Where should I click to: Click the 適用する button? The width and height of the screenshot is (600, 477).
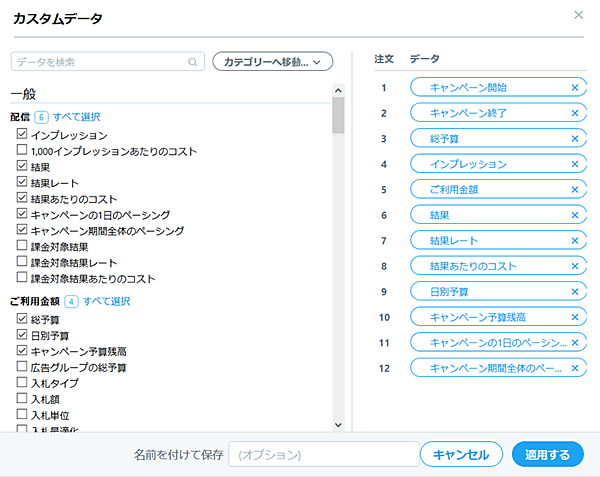tap(547, 455)
